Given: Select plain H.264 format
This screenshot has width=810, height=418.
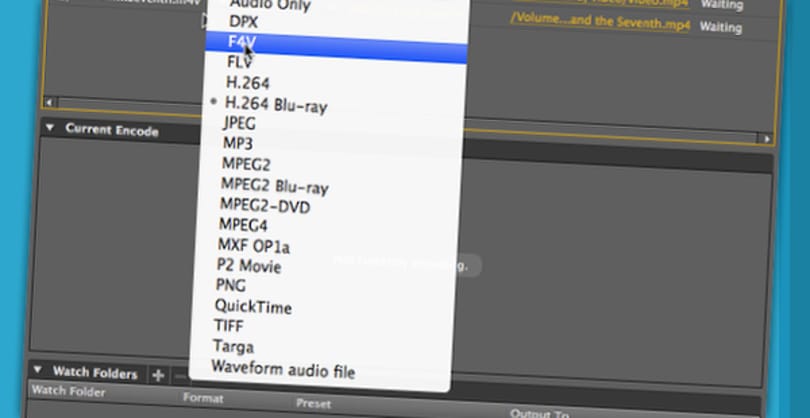Looking at the screenshot, I should coord(247,83).
